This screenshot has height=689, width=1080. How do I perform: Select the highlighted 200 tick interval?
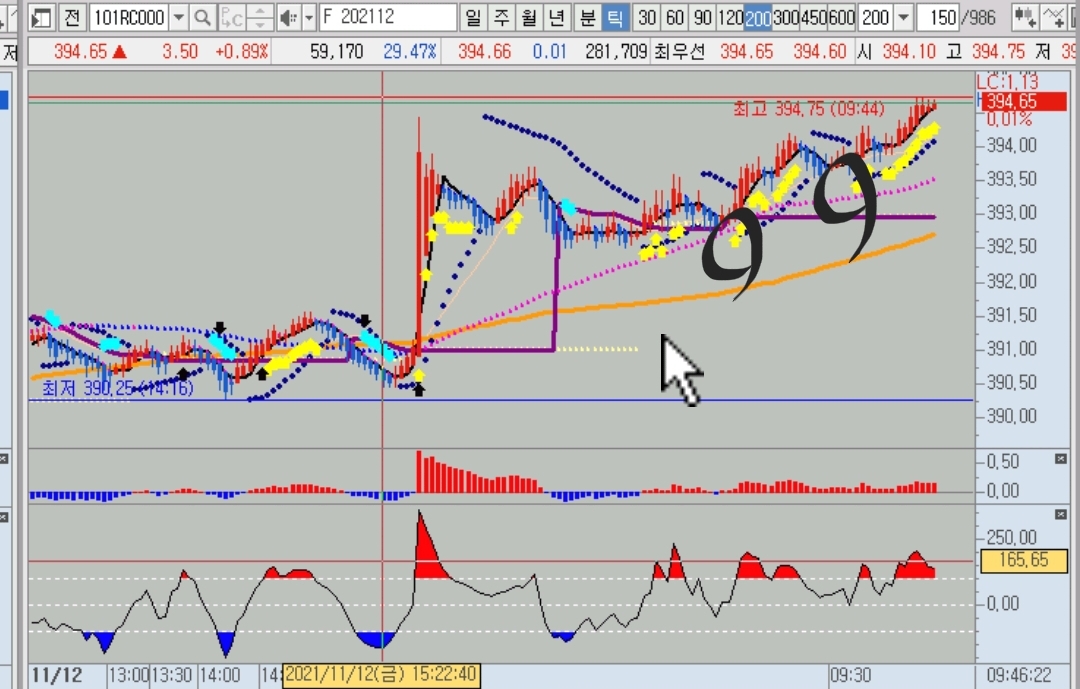758,17
